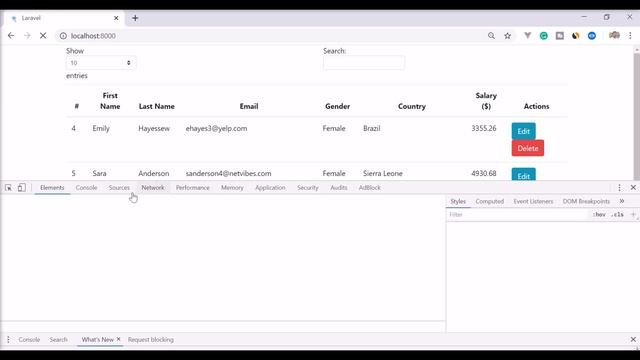This screenshot has height=360, width=640.
Task: Click the table Search input field
Action: pyautogui.click(x=364, y=63)
